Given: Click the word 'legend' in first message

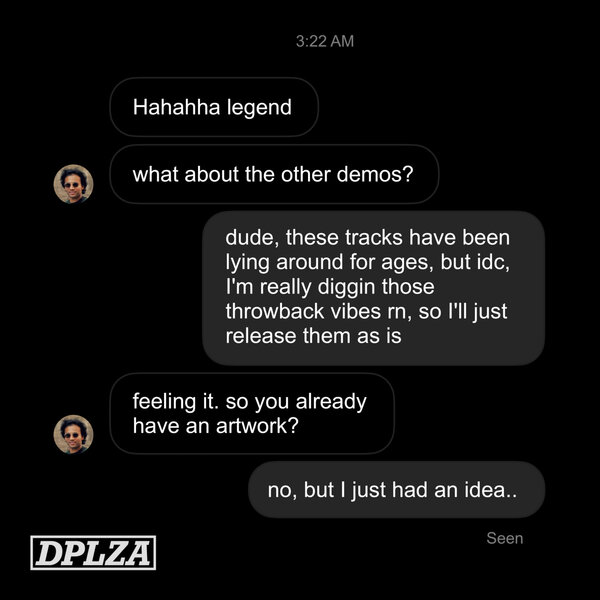Looking at the screenshot, I should (259, 108).
